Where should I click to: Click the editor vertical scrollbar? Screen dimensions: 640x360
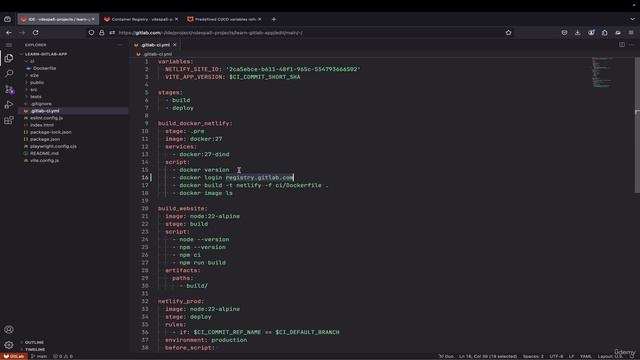(637, 125)
